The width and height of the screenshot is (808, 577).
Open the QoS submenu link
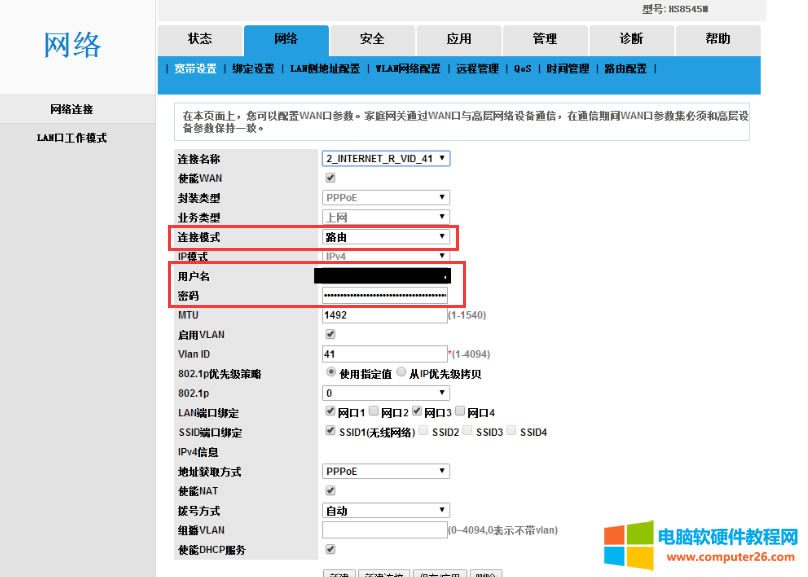(x=523, y=69)
